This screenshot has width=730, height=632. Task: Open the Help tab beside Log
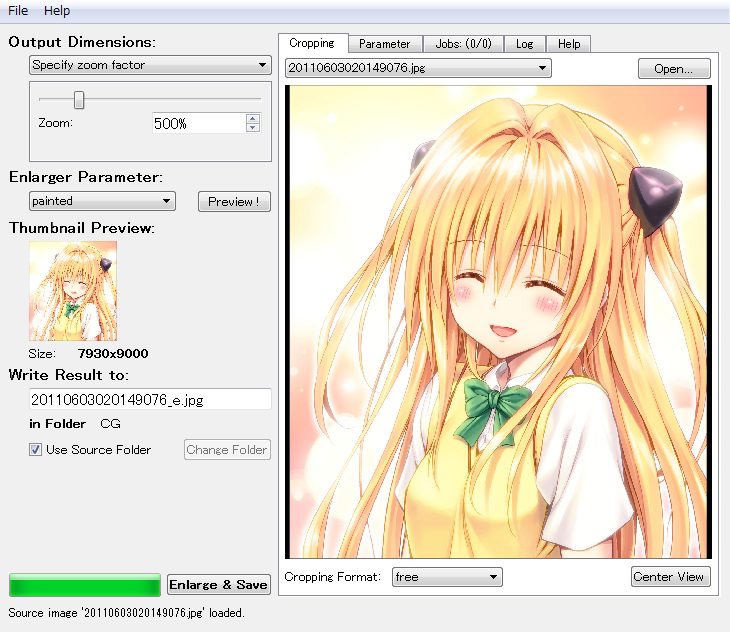pyautogui.click(x=568, y=44)
